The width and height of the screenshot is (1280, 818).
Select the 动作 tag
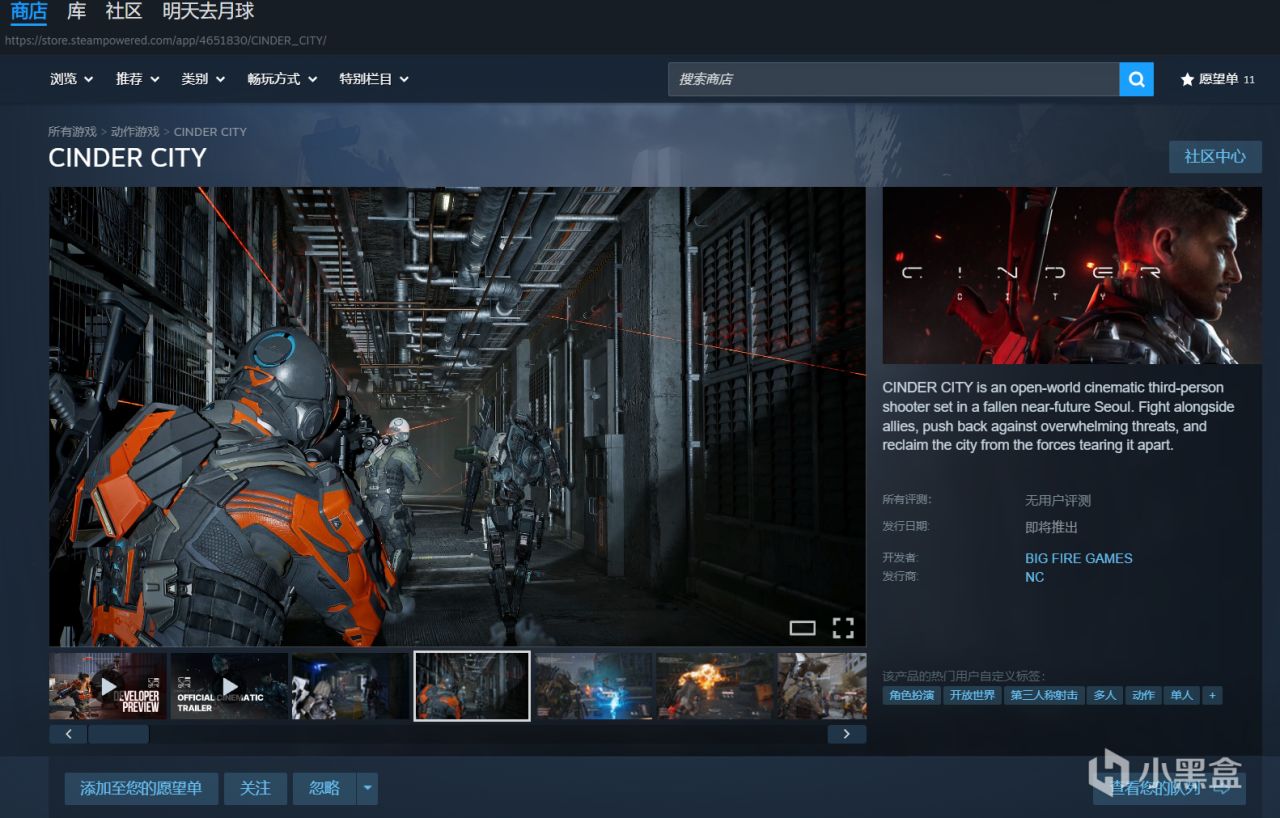point(1143,695)
